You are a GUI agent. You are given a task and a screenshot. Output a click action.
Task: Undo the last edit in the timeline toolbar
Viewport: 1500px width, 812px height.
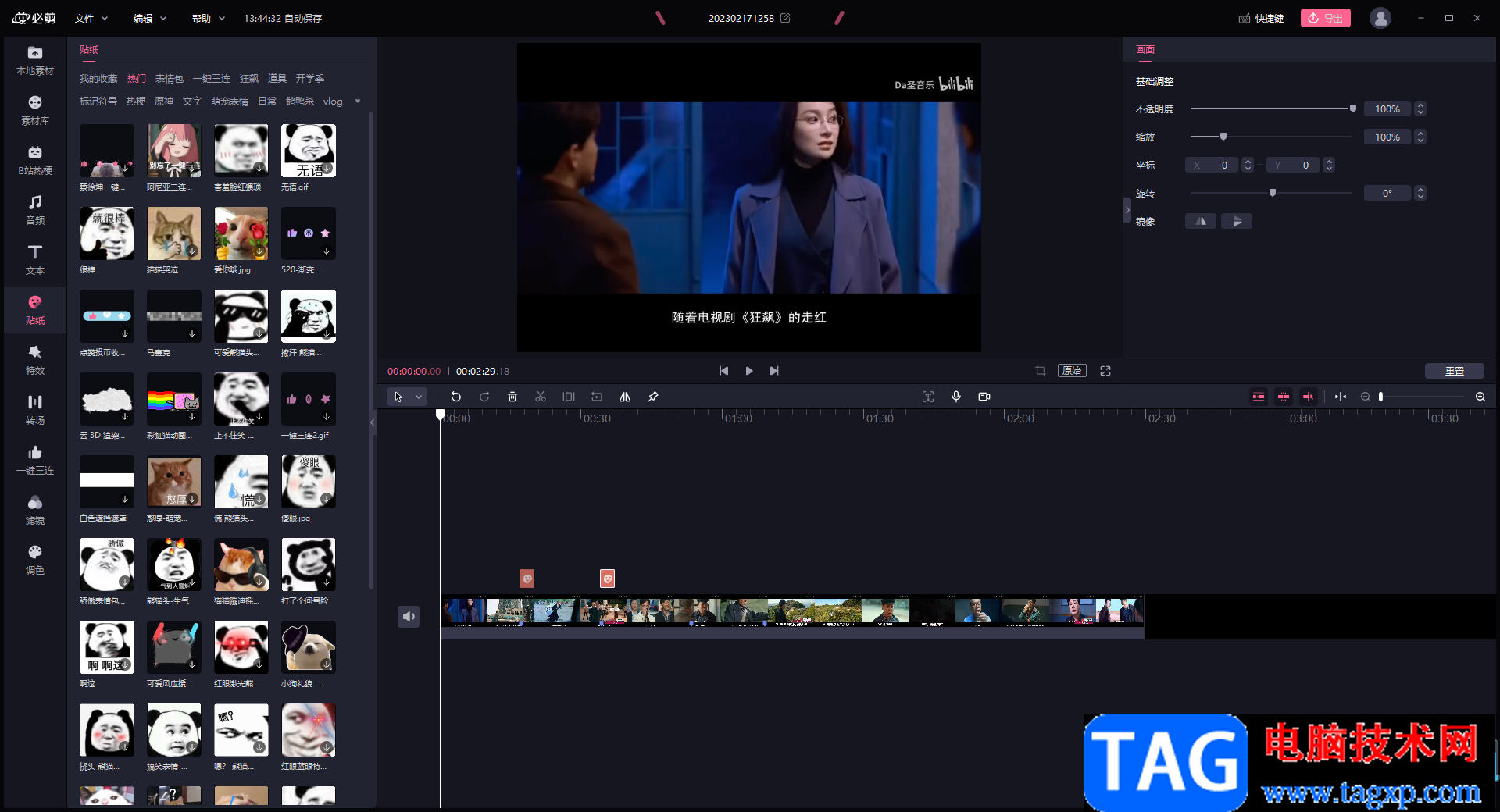point(456,397)
